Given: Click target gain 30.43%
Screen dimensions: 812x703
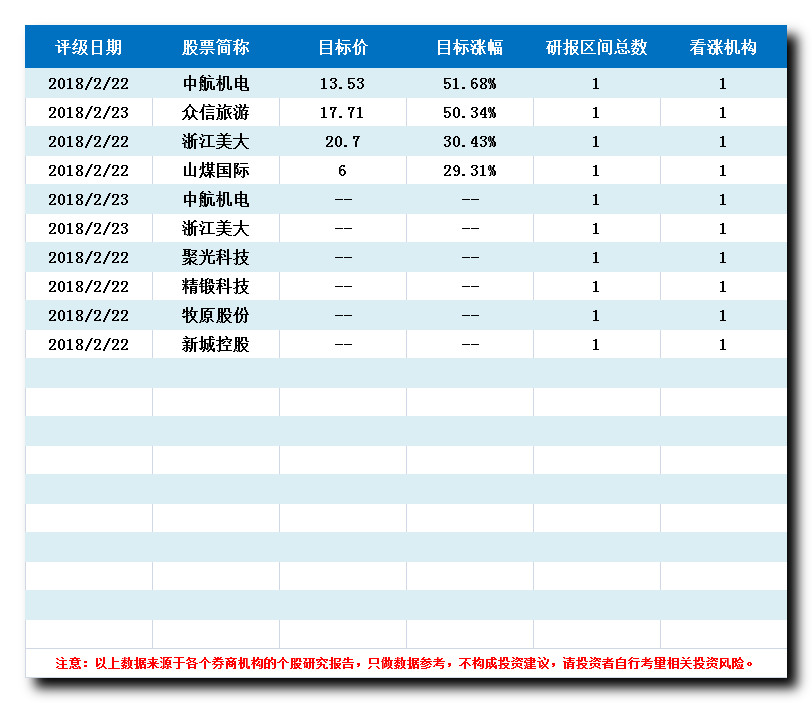Looking at the screenshot, I should tap(470, 142).
